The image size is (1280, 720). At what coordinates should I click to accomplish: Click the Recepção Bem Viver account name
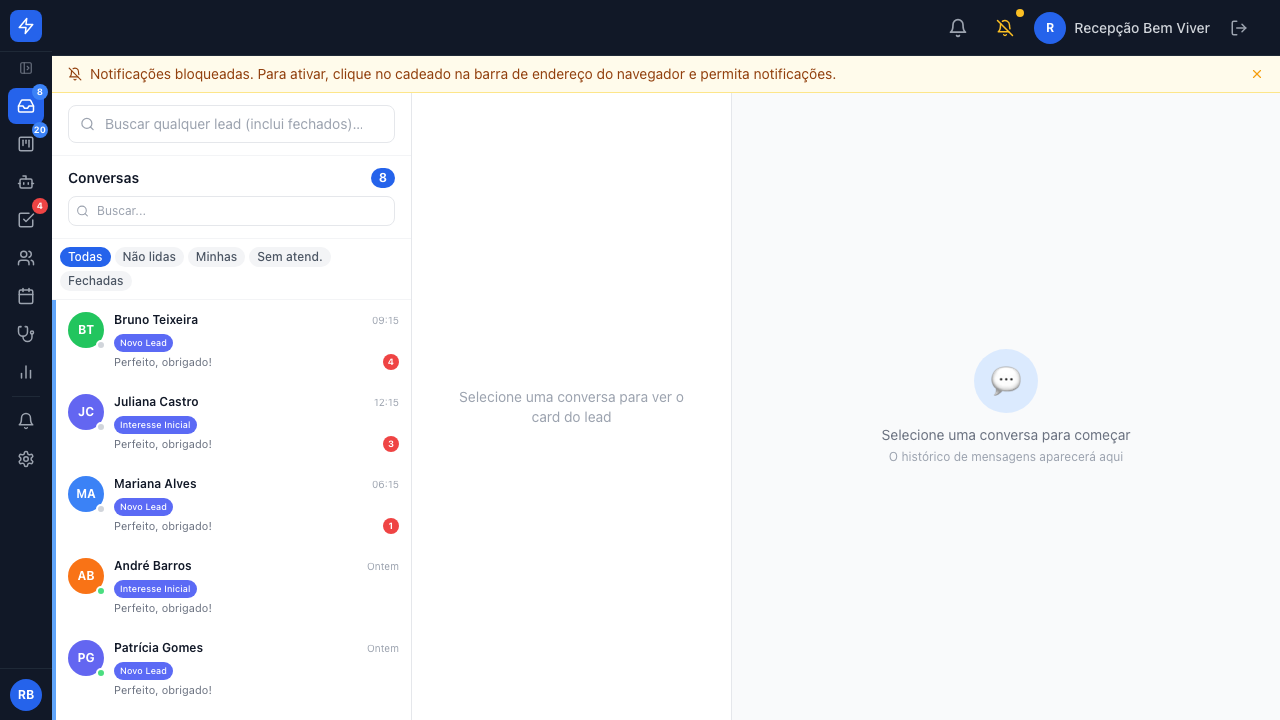[1142, 28]
